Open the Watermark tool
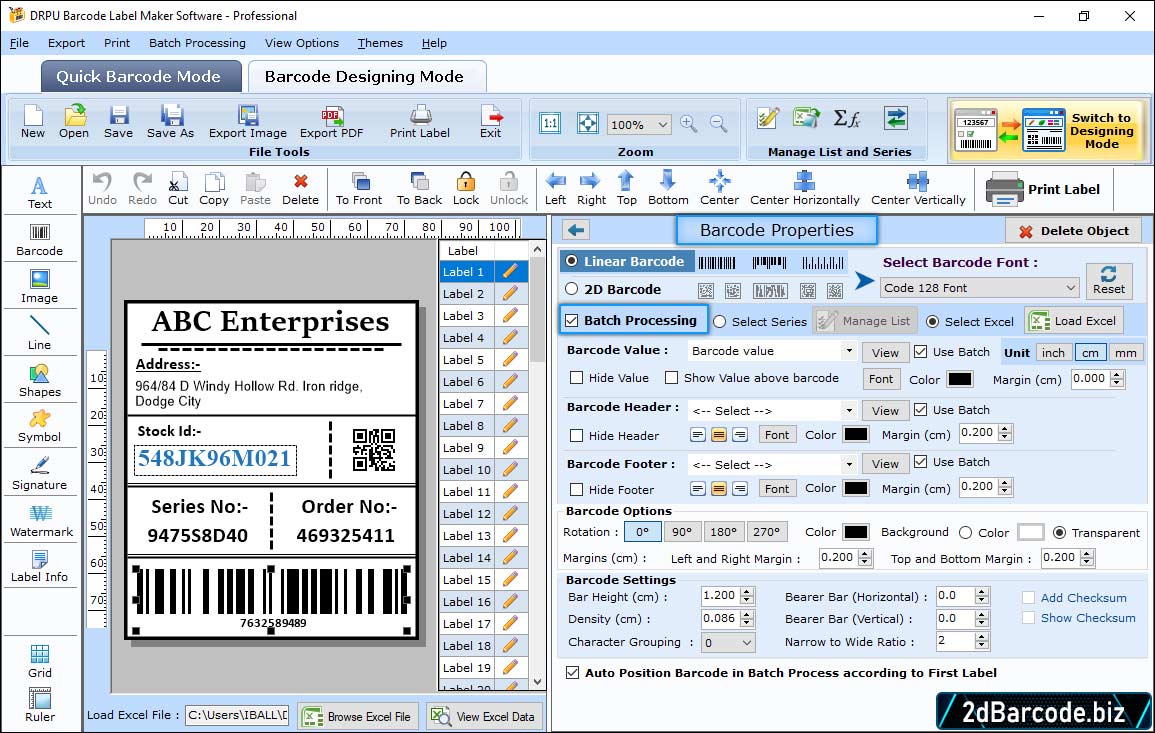The width and height of the screenshot is (1155, 733). pos(41,521)
